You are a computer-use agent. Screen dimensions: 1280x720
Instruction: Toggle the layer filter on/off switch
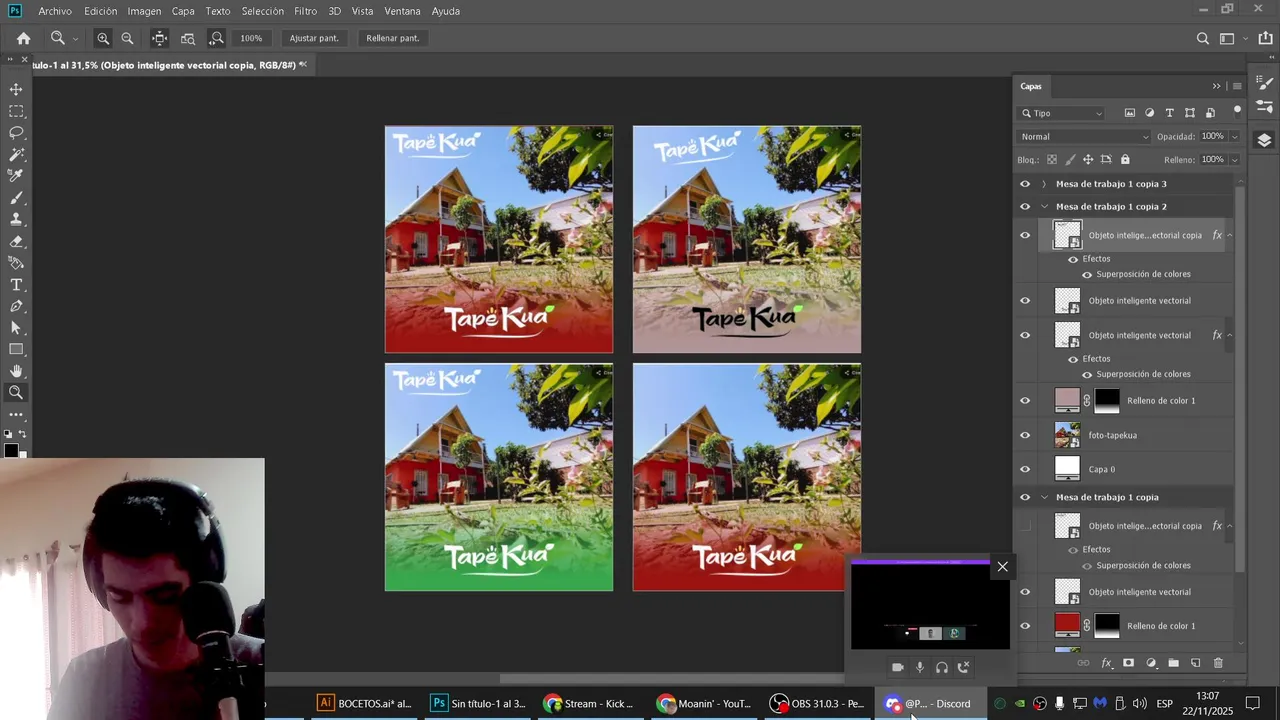[1237, 111]
